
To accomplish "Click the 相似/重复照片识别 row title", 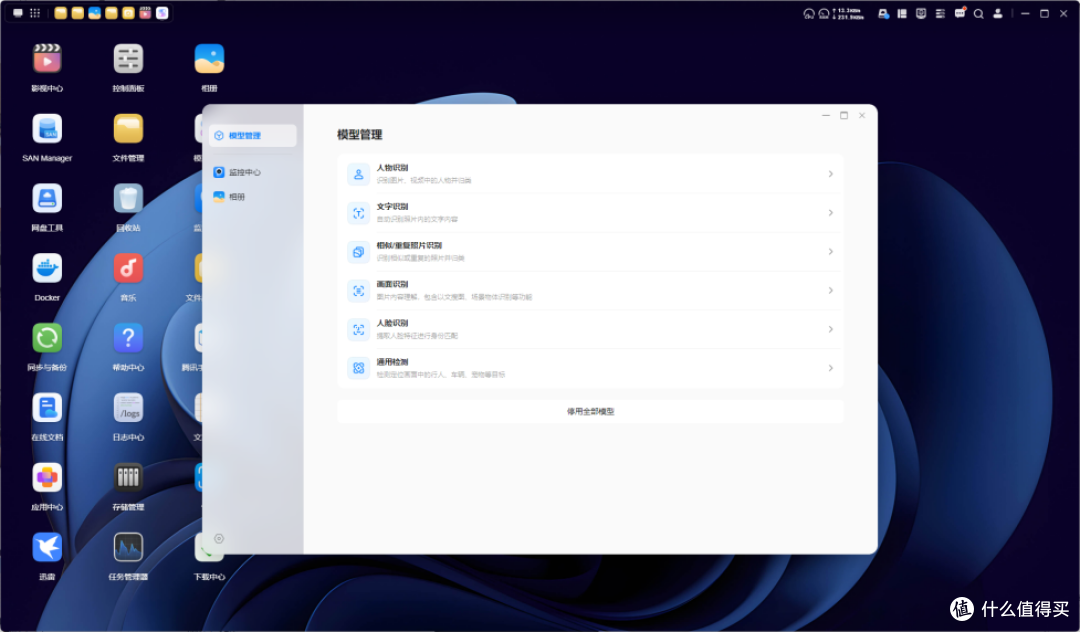I will click(x=409, y=246).
